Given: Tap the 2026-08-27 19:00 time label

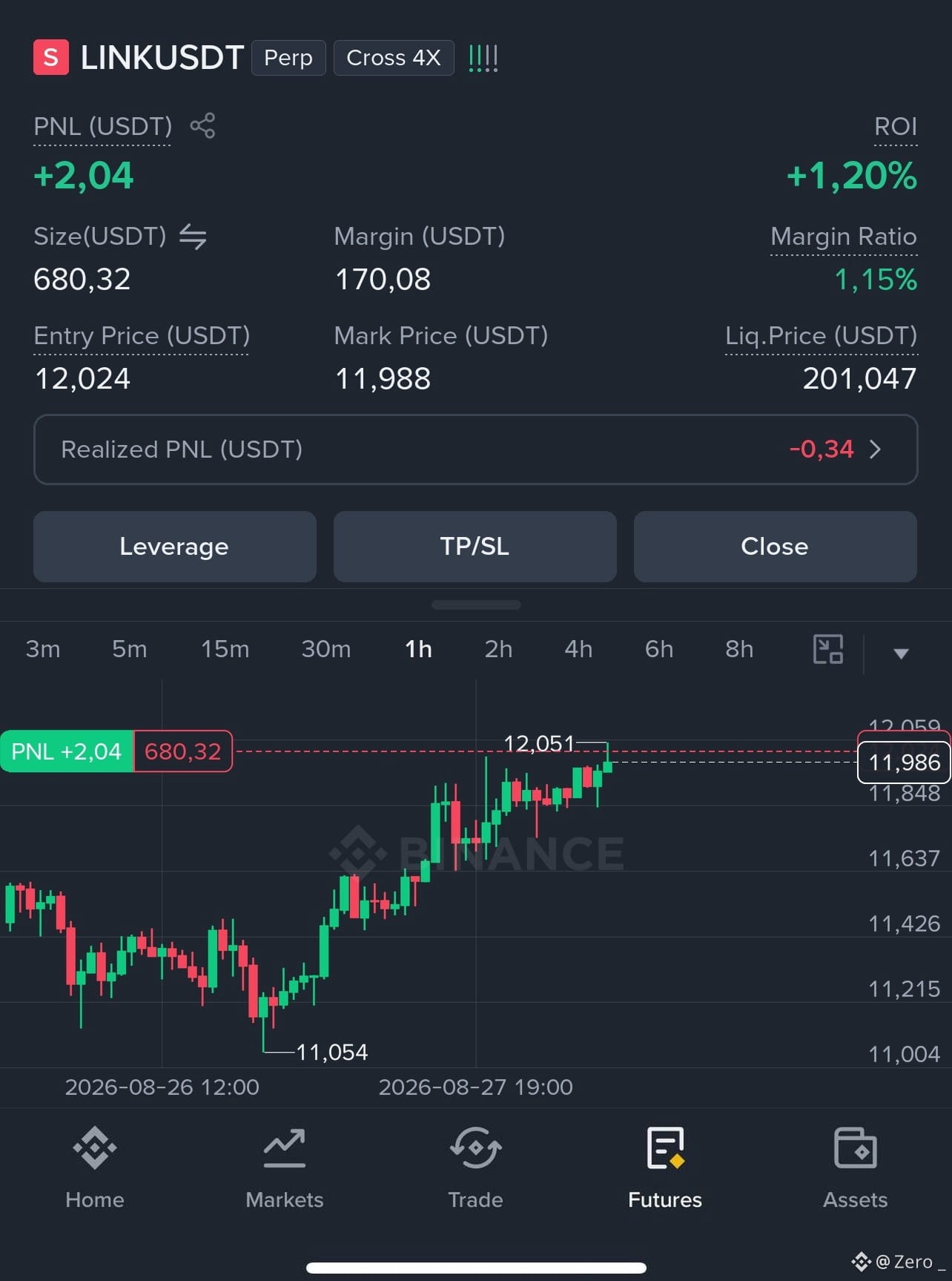Looking at the screenshot, I should click(476, 1087).
